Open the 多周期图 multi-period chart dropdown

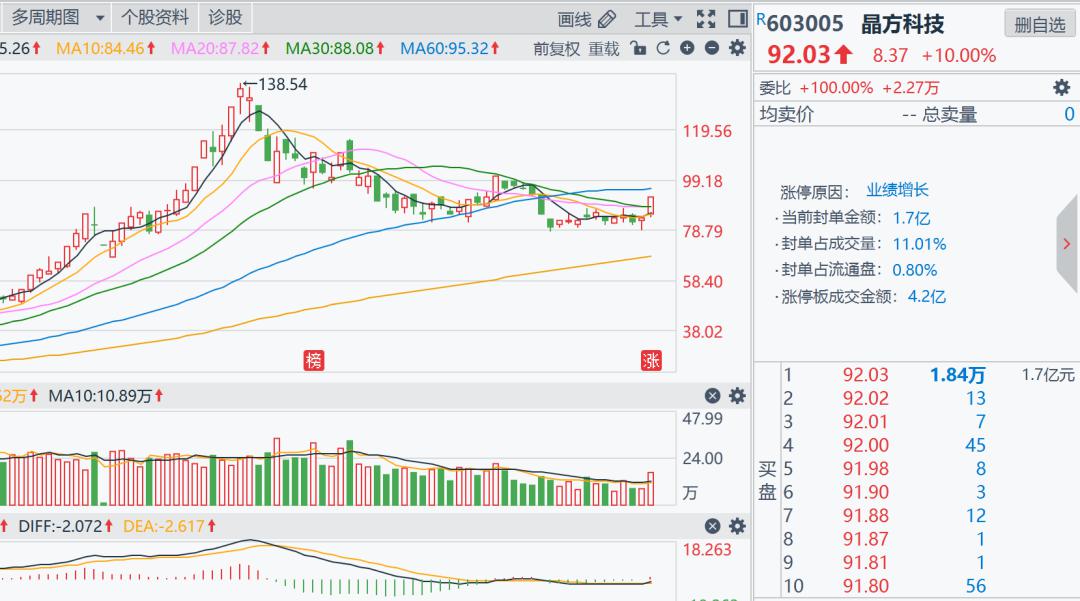pos(56,17)
